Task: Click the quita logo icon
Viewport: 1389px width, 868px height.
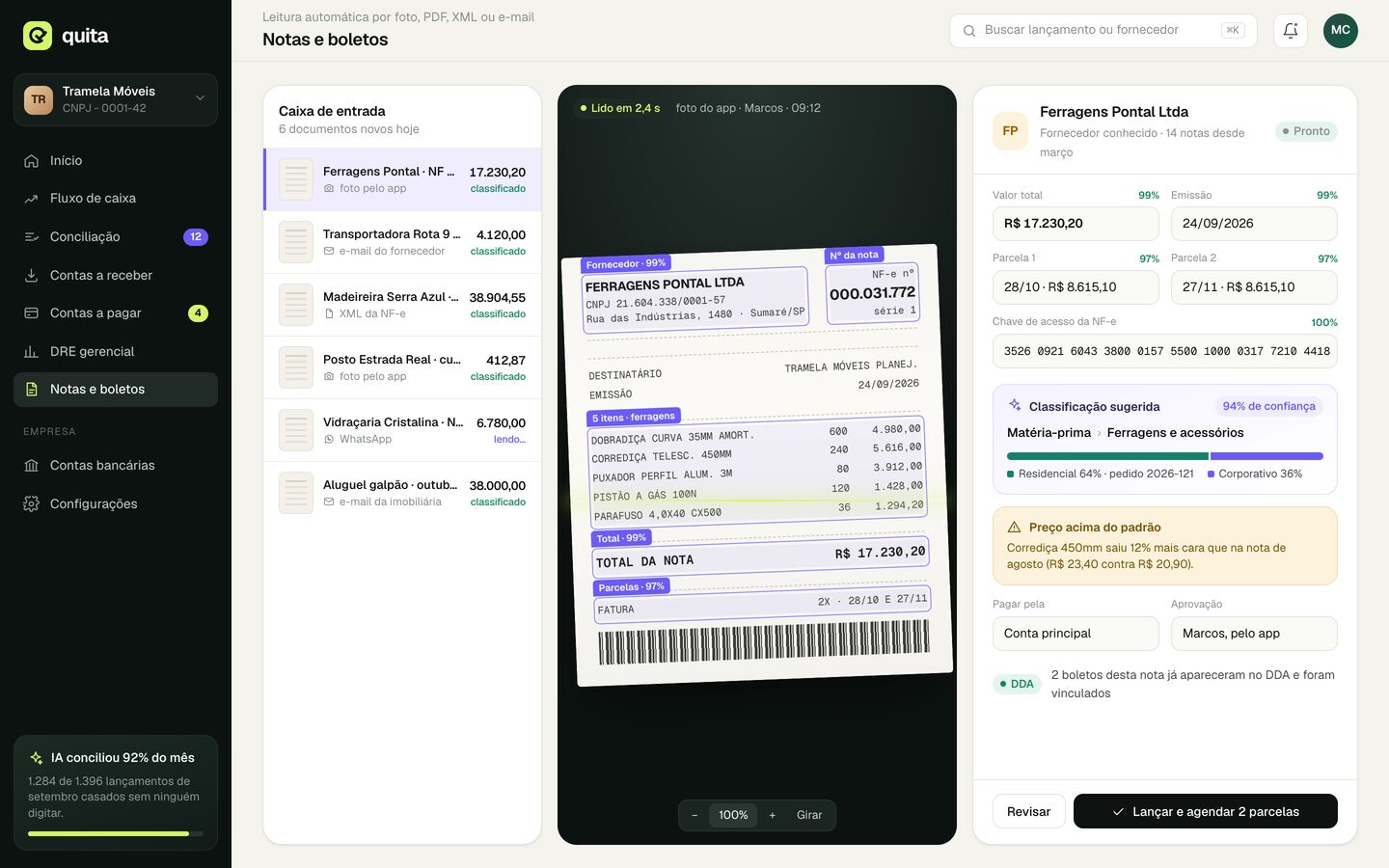Action: point(38,36)
